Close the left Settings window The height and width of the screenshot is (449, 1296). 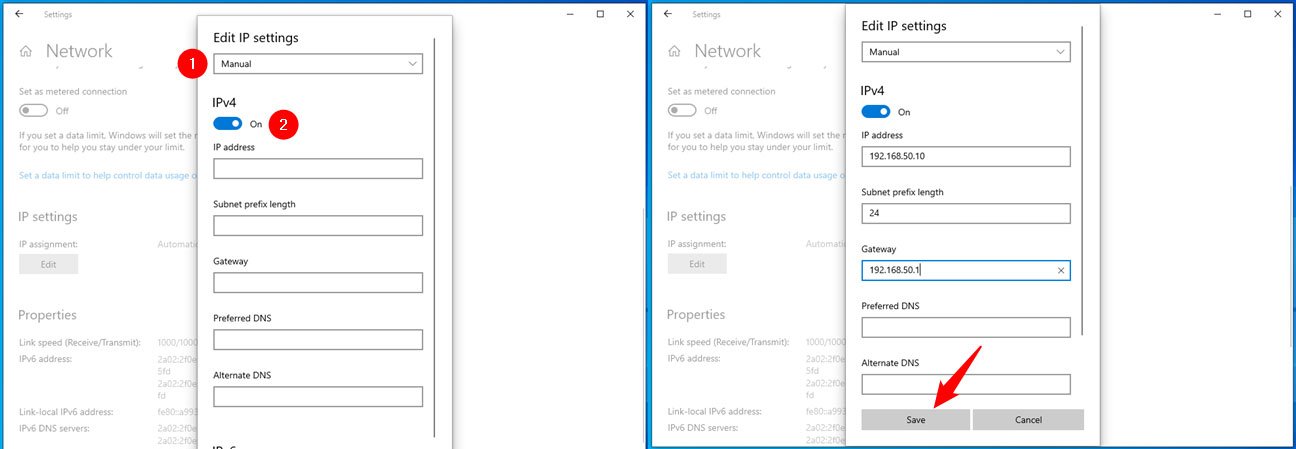click(x=630, y=14)
